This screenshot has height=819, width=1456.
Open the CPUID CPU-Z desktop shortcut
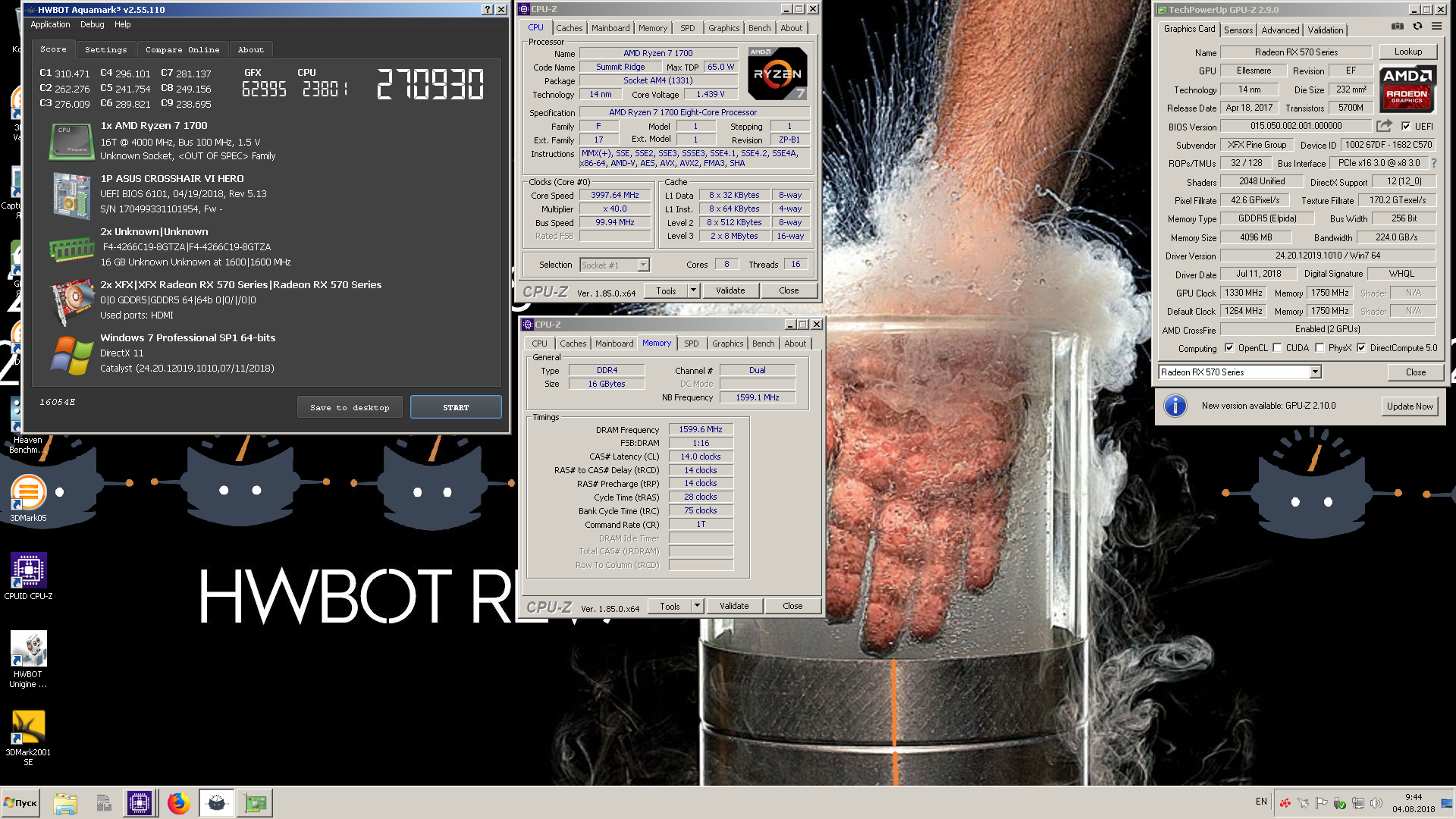(28, 576)
